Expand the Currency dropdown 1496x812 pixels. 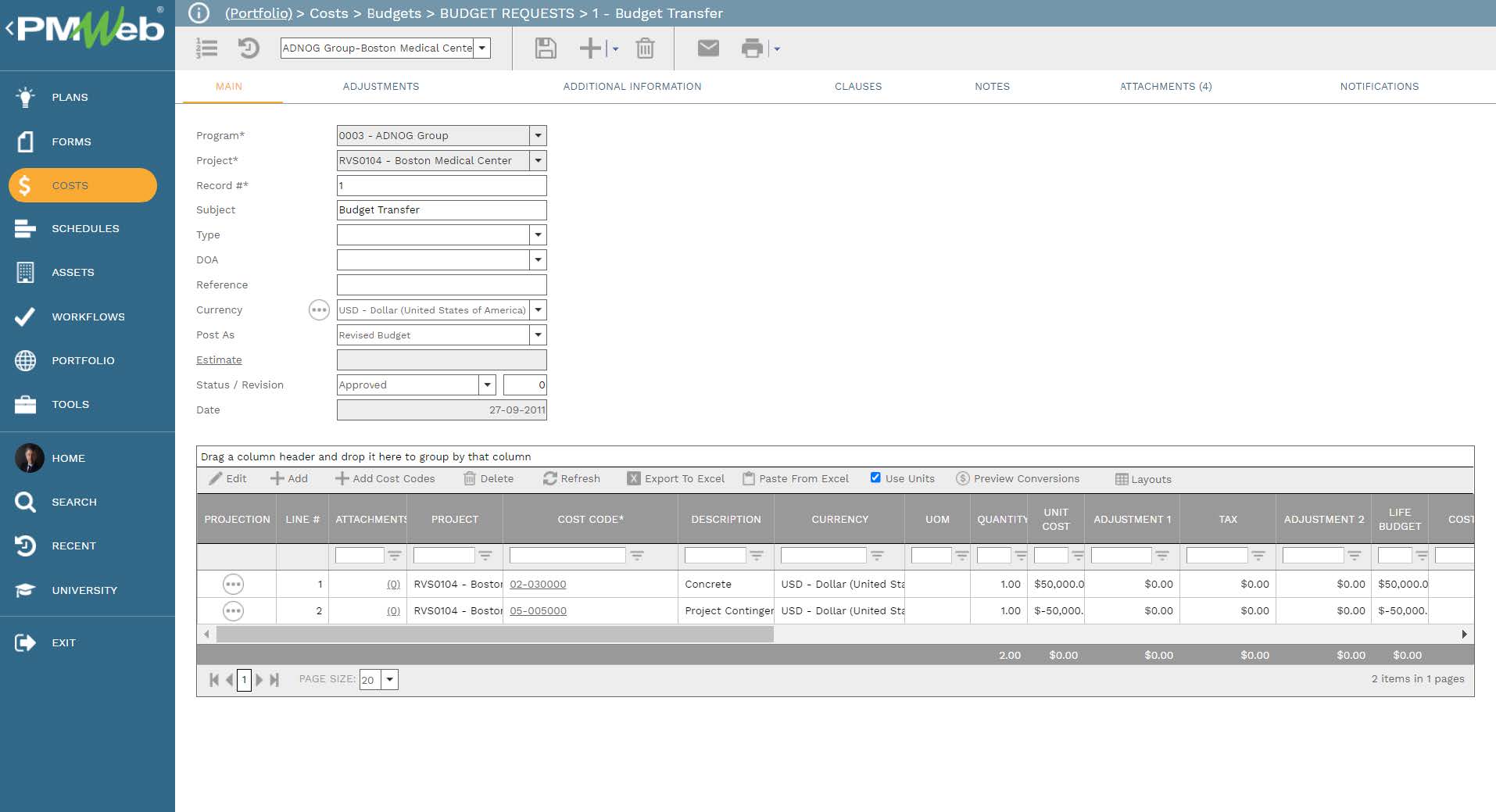538,309
